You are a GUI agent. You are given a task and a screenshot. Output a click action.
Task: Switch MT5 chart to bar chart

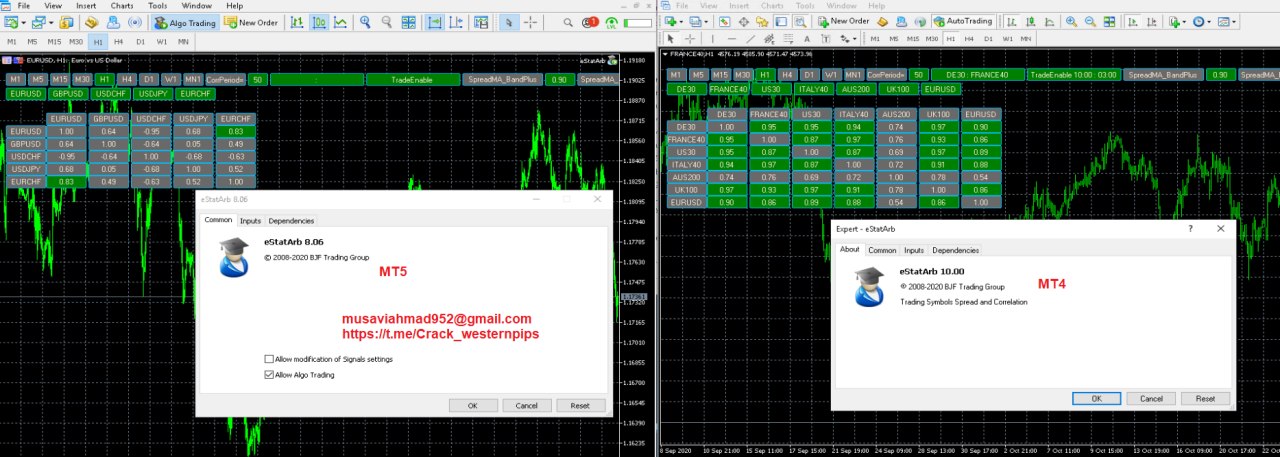[297, 22]
